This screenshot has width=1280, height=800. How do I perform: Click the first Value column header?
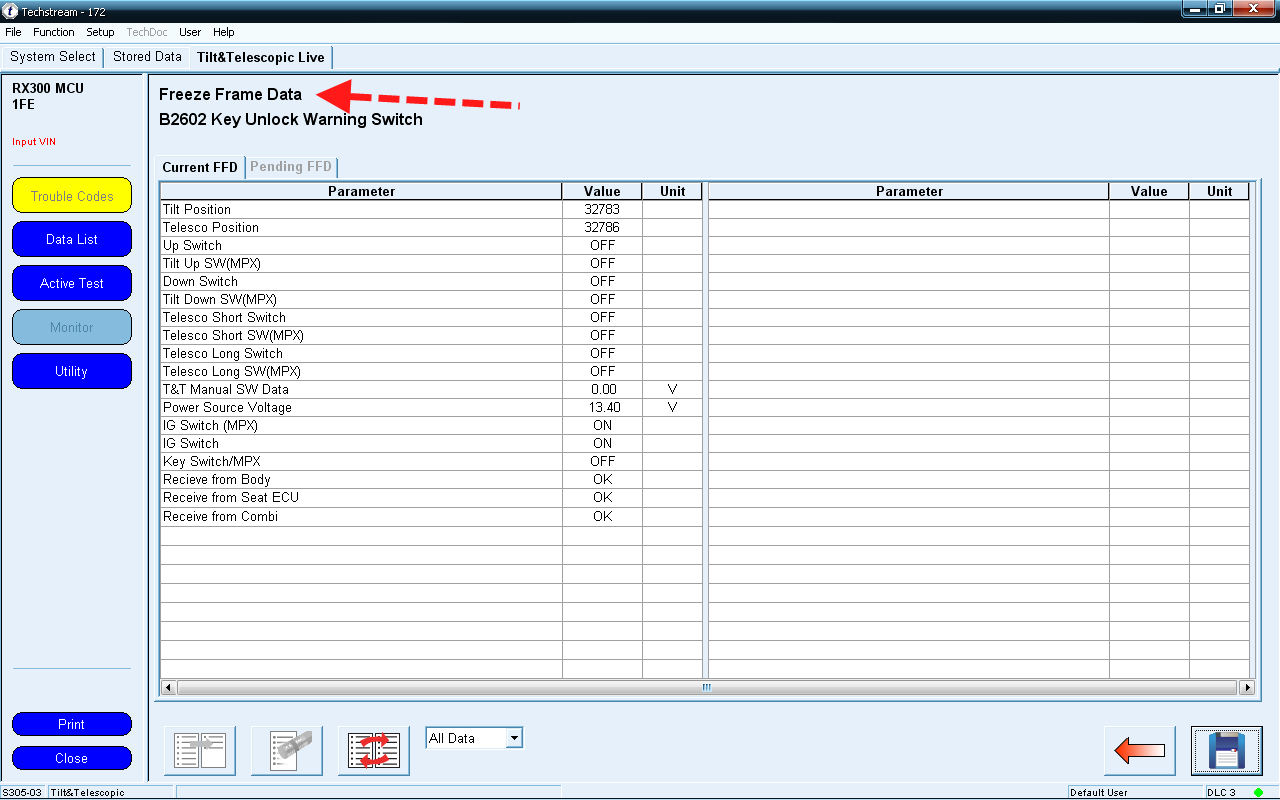click(x=602, y=191)
